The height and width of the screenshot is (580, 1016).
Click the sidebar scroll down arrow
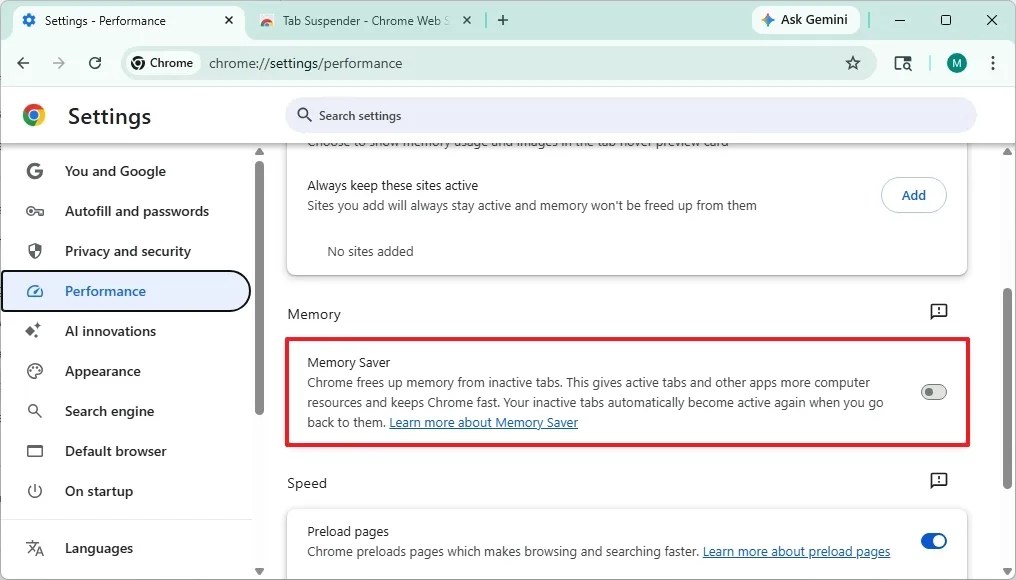pyautogui.click(x=259, y=572)
